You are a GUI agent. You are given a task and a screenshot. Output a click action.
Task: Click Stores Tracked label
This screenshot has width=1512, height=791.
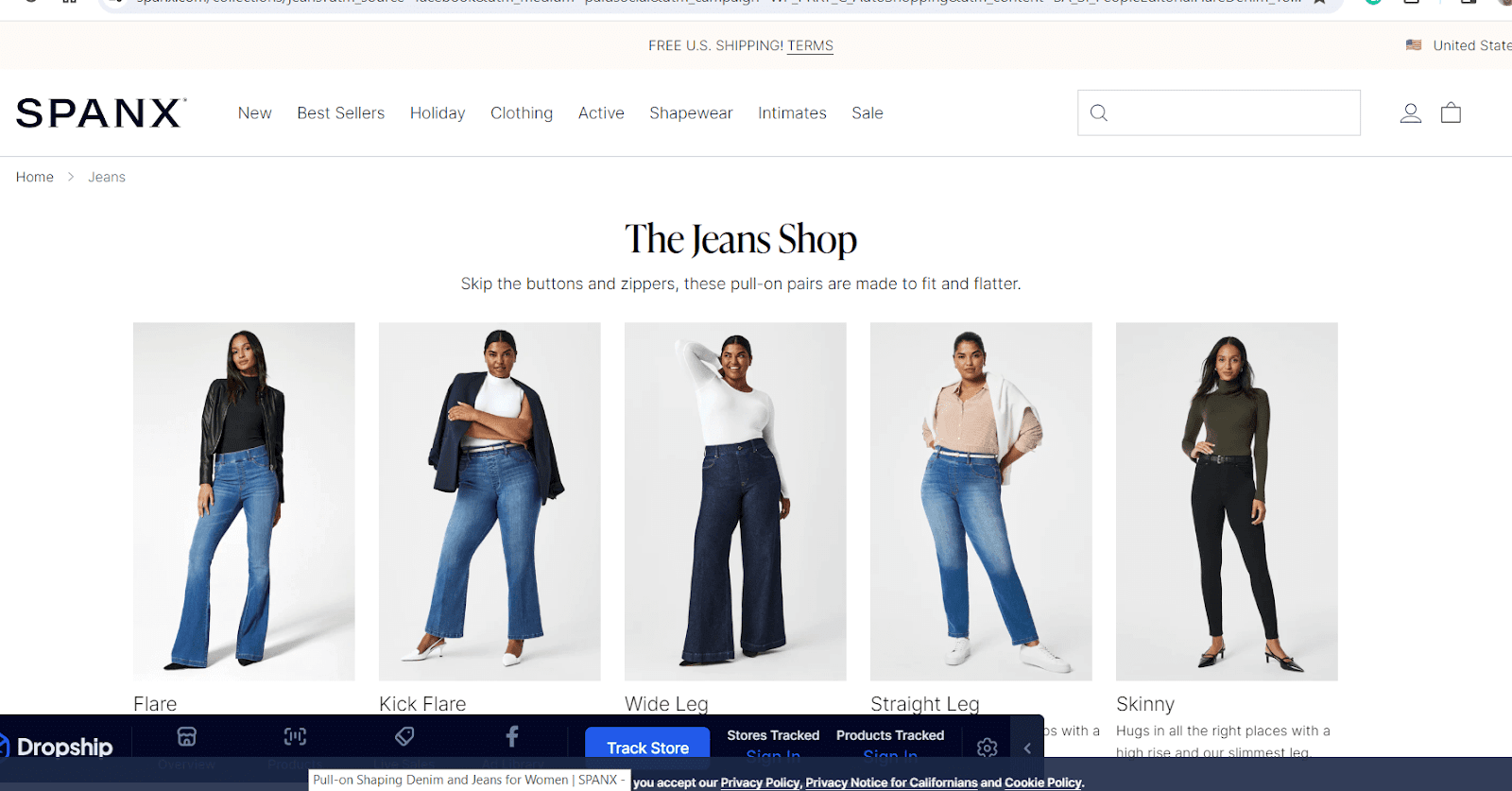[773, 735]
